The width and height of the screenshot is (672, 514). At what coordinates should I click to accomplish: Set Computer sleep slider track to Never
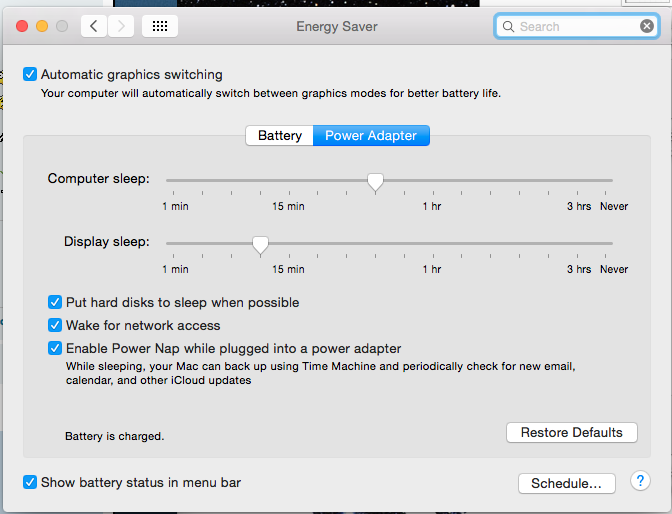point(606,180)
